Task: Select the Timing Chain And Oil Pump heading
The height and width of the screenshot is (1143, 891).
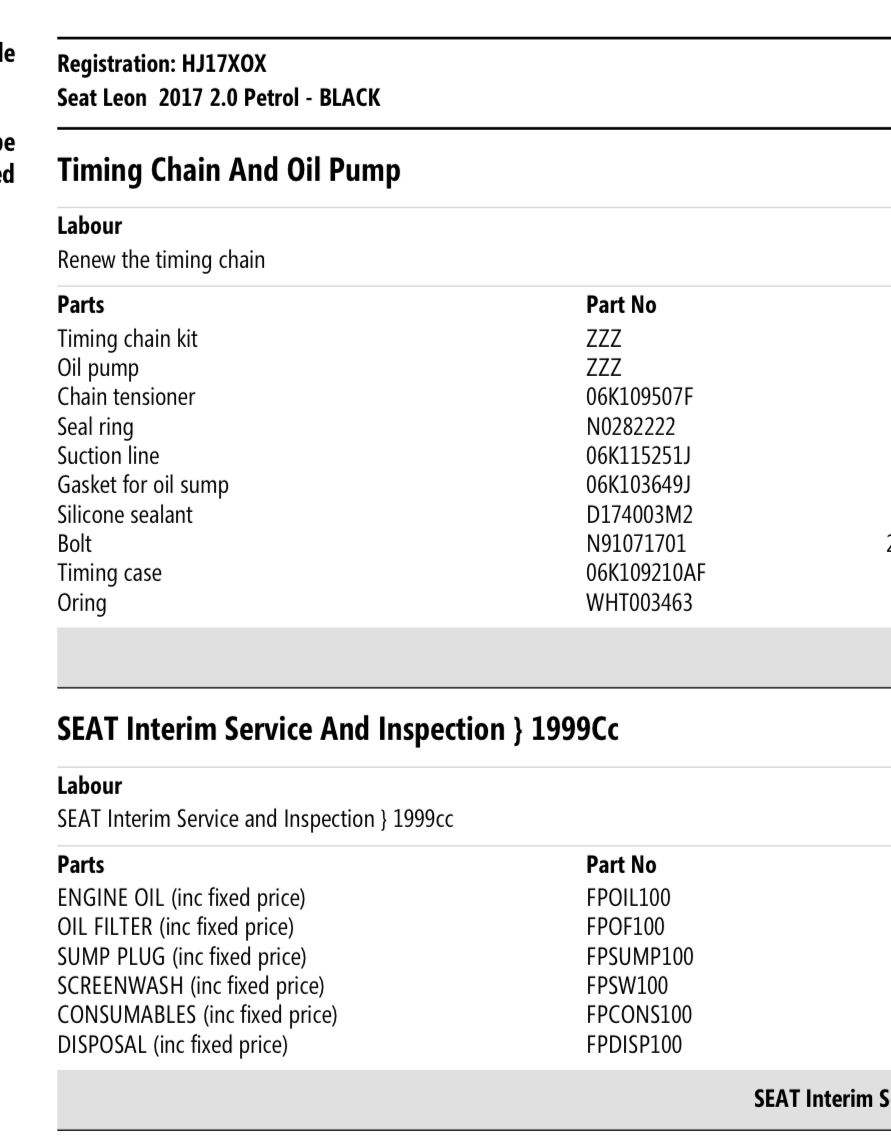Action: point(229,170)
